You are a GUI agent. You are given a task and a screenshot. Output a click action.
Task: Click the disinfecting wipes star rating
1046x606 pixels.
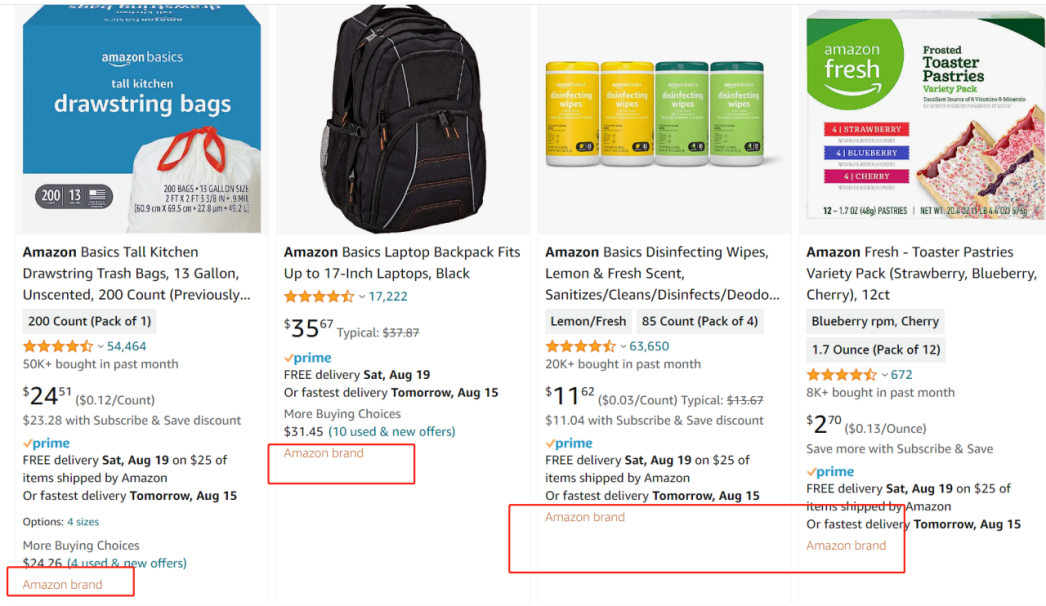(580, 346)
